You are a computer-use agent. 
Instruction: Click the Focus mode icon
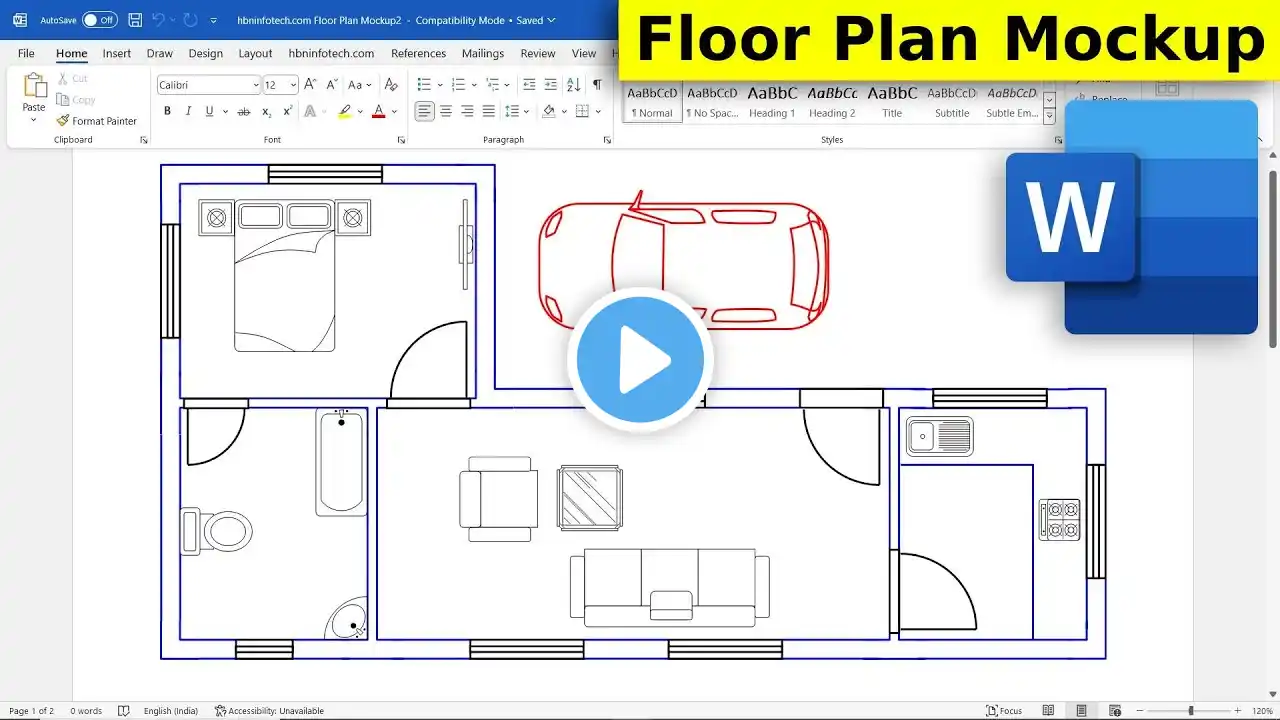click(x=1004, y=711)
